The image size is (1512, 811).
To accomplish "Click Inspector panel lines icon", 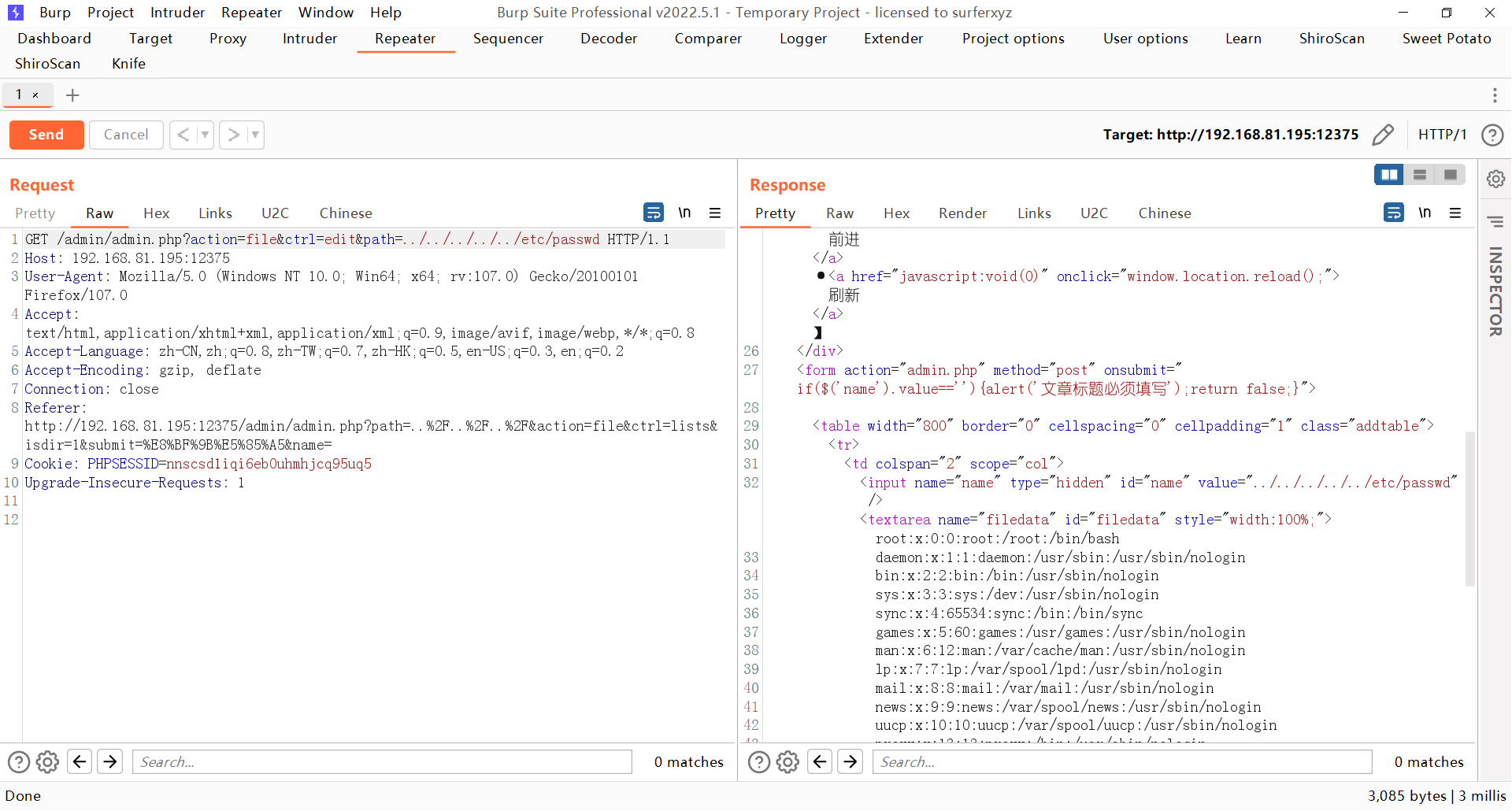I will (1495, 221).
